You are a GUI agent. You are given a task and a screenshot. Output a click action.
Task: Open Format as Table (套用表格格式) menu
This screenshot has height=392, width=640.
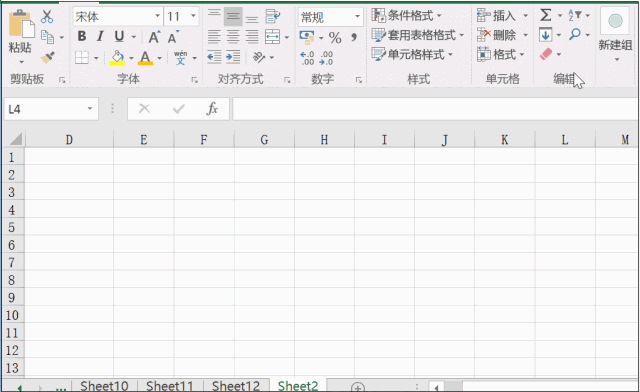418,35
